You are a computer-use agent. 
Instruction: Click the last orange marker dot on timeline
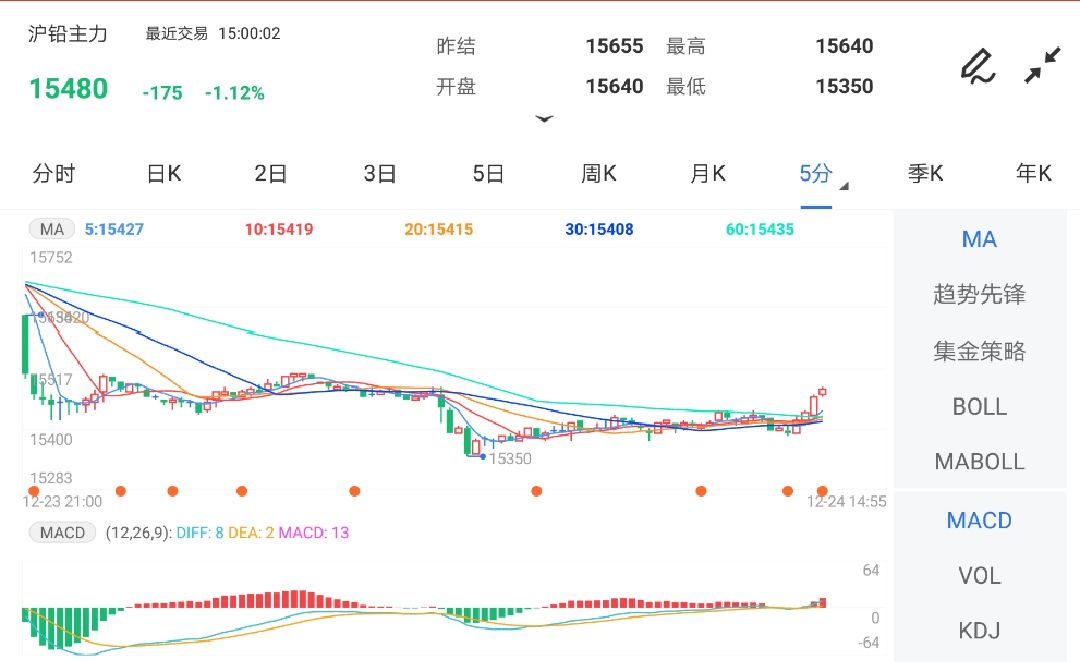pyautogui.click(x=822, y=491)
